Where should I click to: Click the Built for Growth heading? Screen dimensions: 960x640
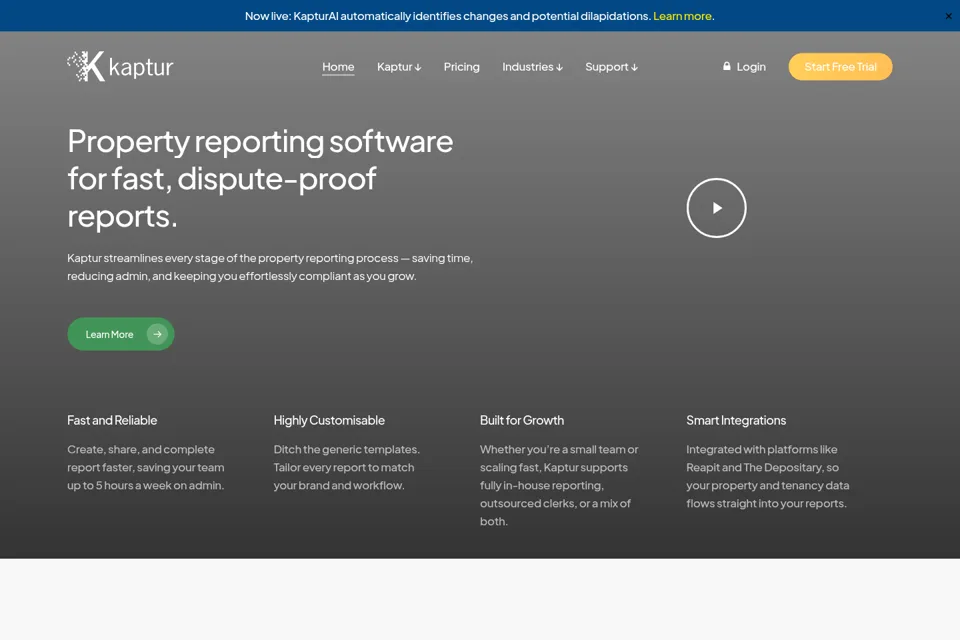pyautogui.click(x=522, y=420)
